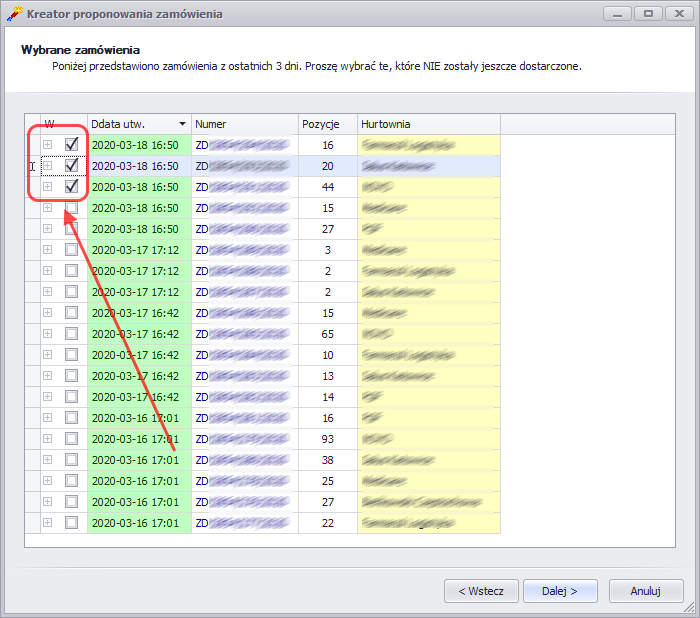Tick the checkbox for the order with 65 positions
Image resolution: width=700 pixels, height=618 pixels.
click(71, 333)
